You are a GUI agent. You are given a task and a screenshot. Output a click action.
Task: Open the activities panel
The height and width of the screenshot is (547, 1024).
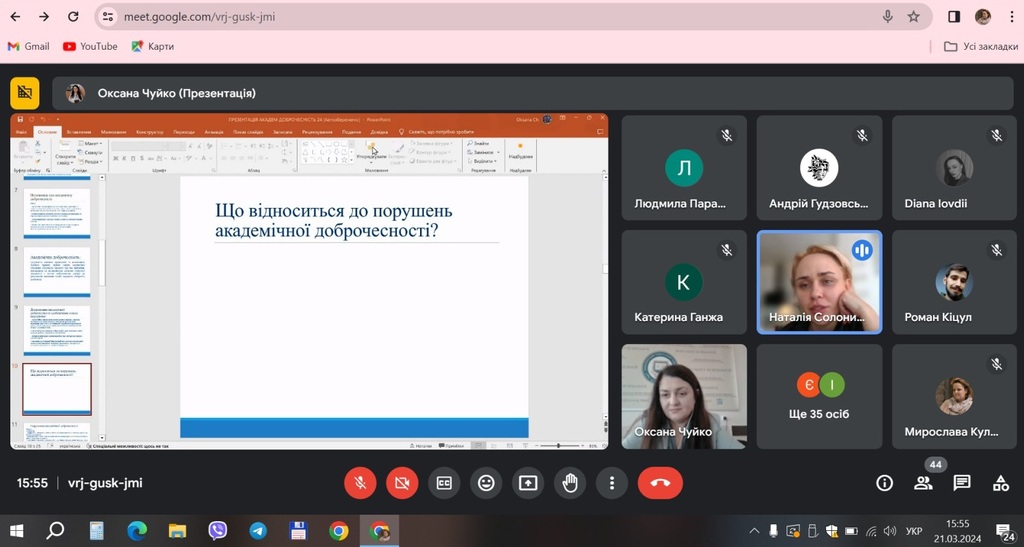(x=1000, y=483)
